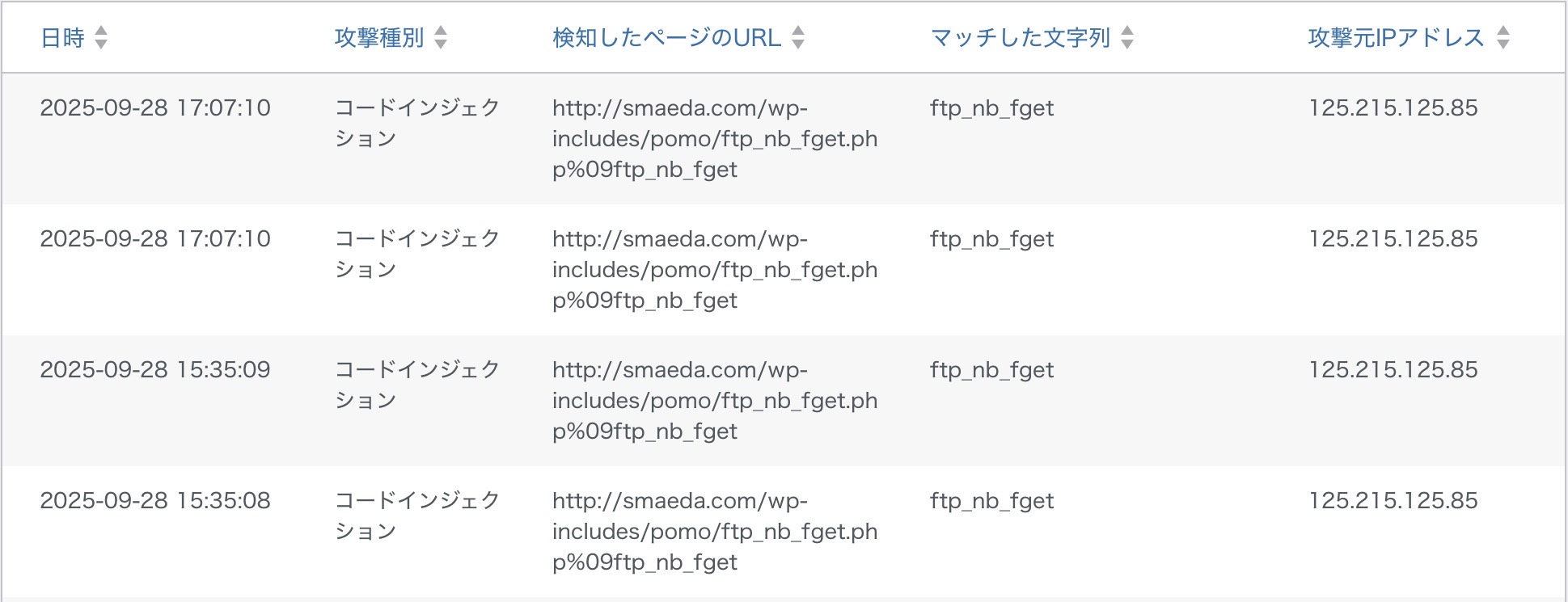Image resolution: width=1568 pixels, height=602 pixels.
Task: Click the sort arrows beside 攻撃種別
Action: click(441, 37)
